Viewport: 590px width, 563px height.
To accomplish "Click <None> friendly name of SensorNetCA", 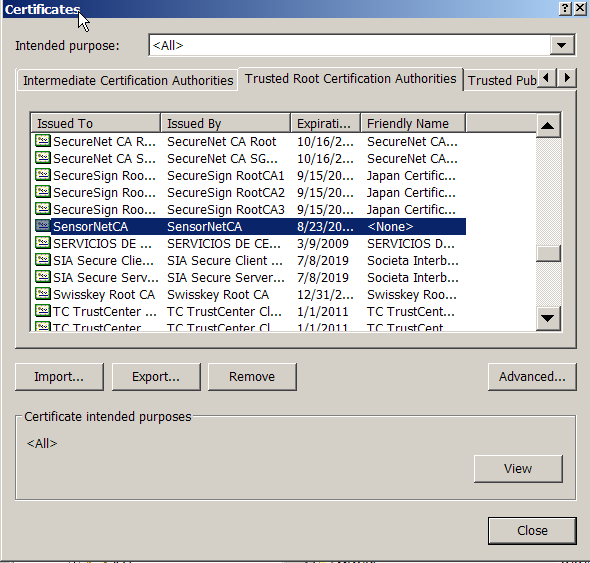I will (390, 227).
